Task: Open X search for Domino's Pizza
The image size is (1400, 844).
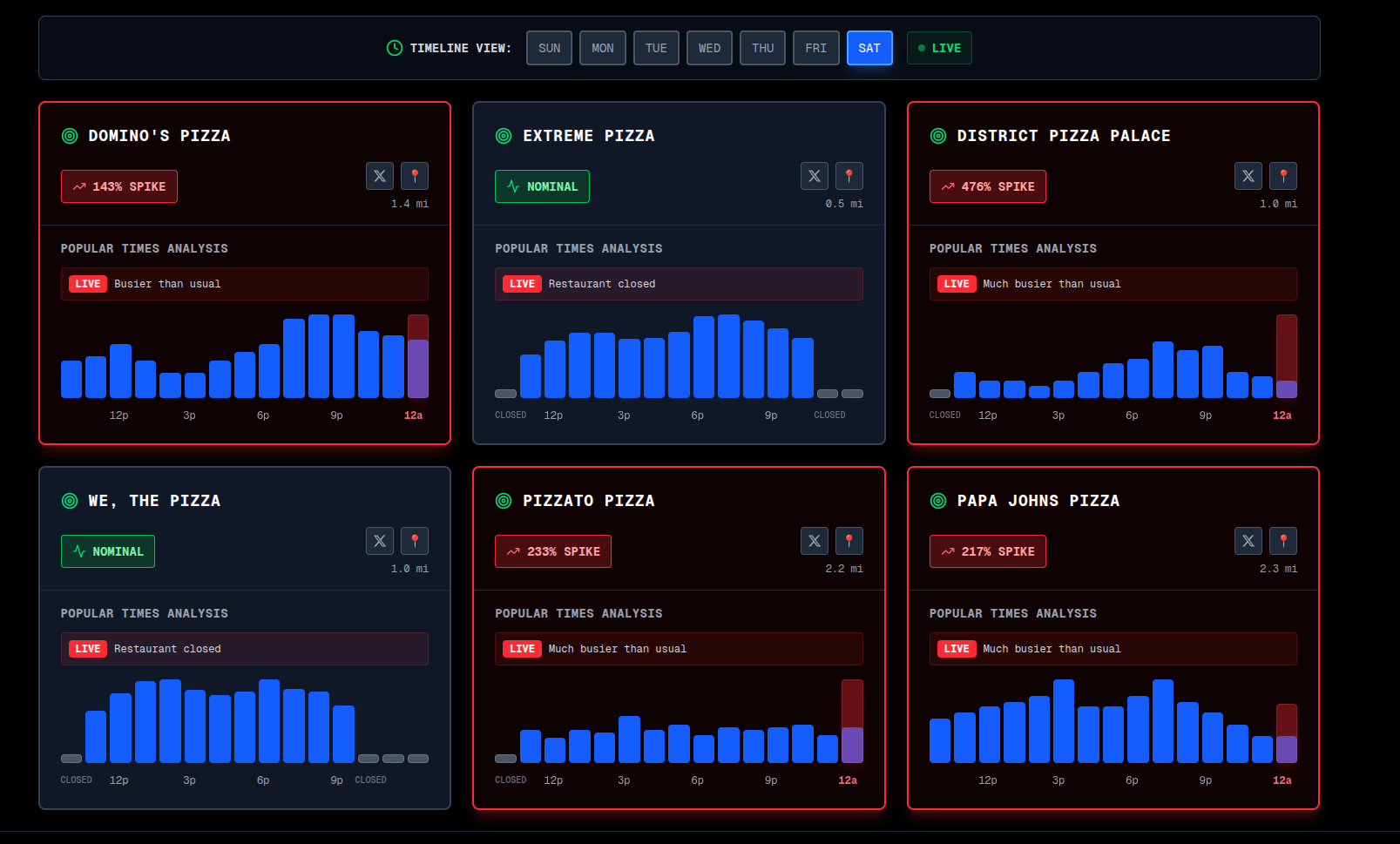Action: point(380,176)
